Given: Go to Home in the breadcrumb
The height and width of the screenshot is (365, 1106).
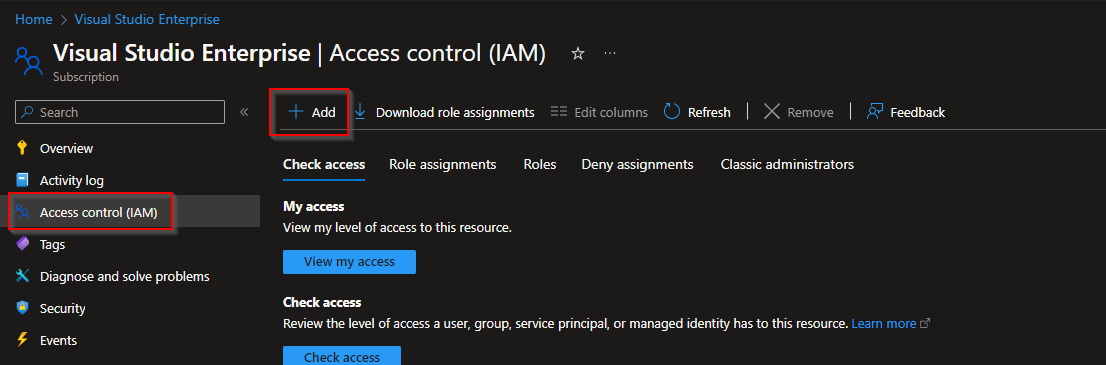Looking at the screenshot, I should 34,19.
